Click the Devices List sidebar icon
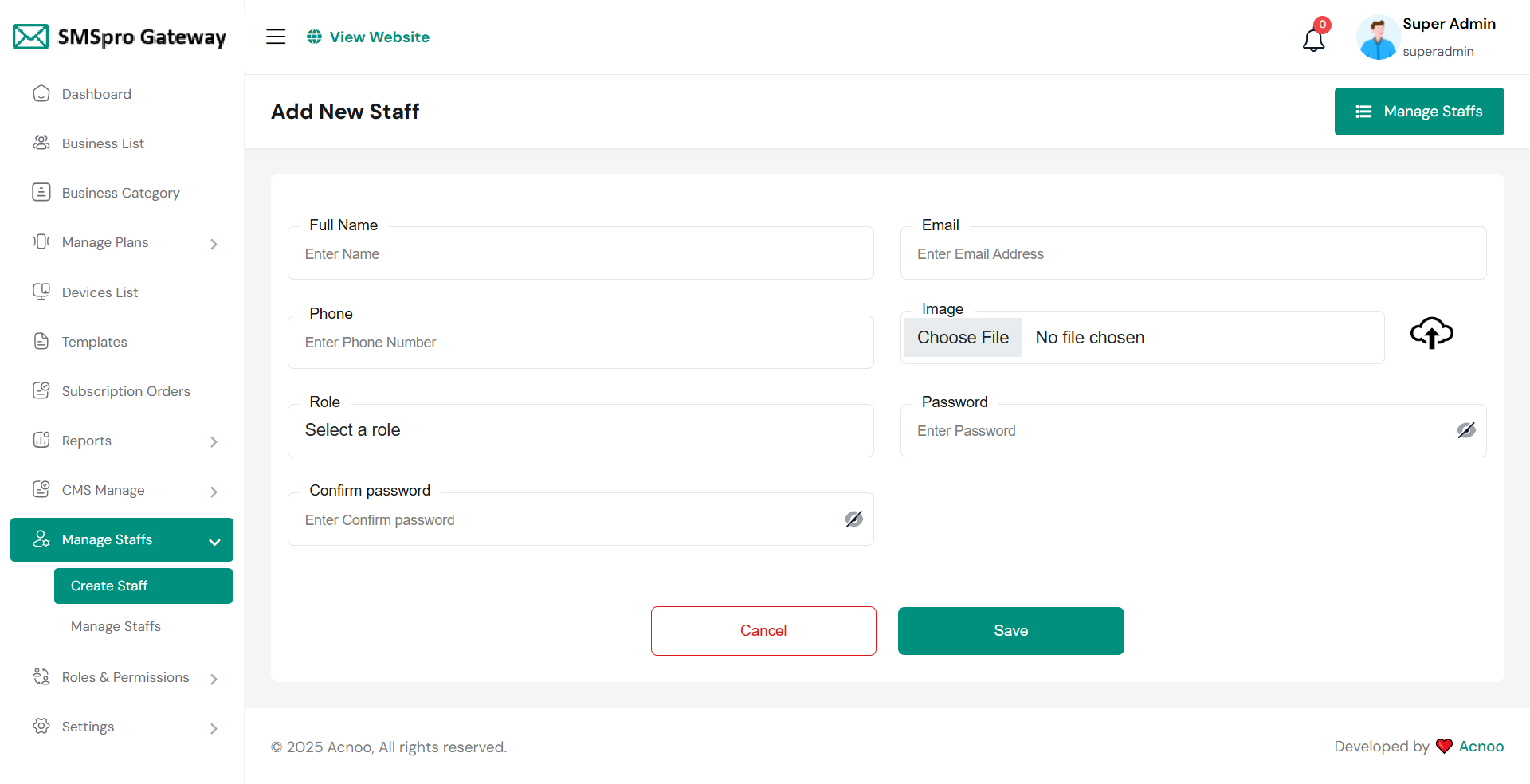 point(41,292)
